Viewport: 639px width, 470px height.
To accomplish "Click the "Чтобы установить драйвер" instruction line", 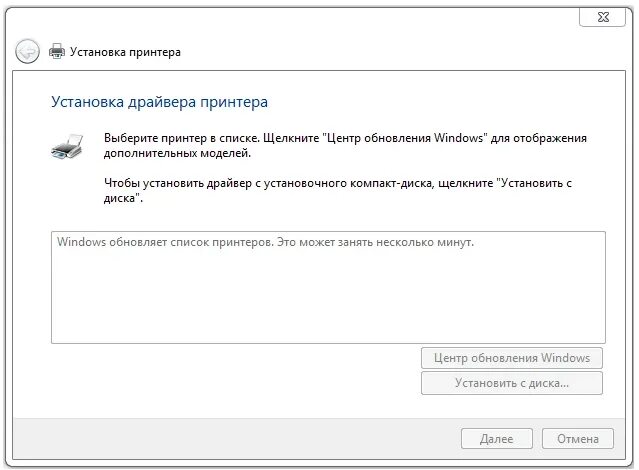I will click(200, 184).
